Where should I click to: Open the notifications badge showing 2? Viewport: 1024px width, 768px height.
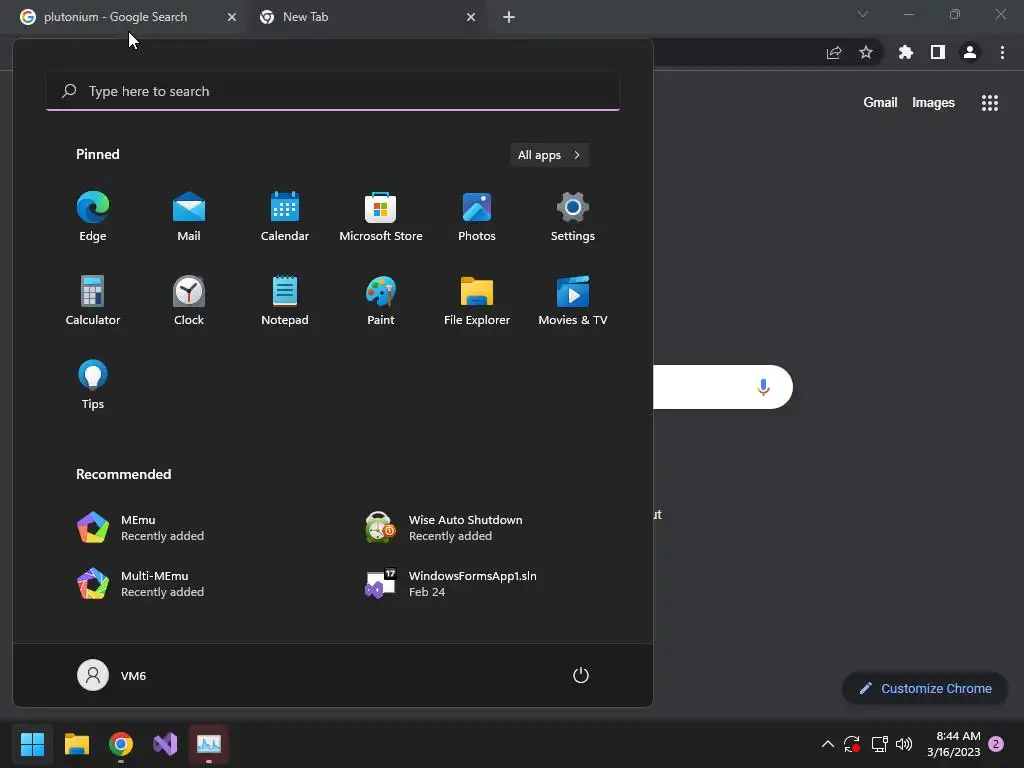coord(996,744)
